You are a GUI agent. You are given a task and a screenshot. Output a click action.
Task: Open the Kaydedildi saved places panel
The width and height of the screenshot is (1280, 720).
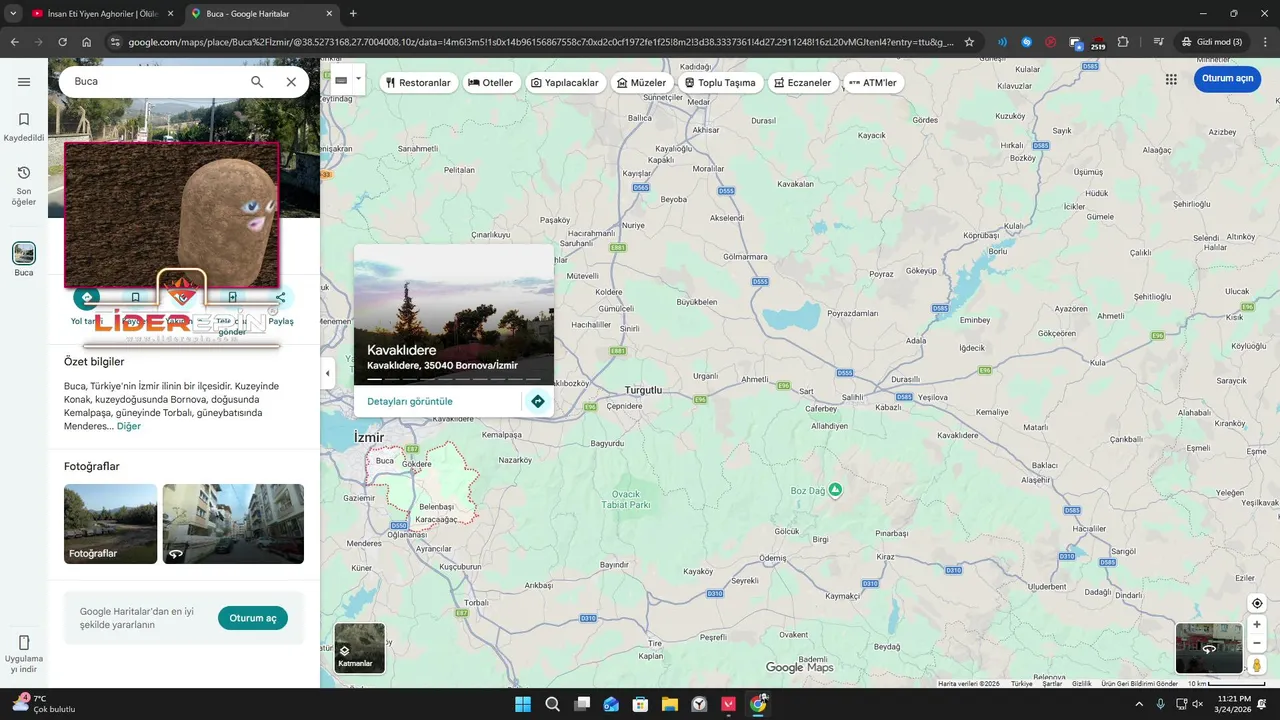click(x=24, y=127)
